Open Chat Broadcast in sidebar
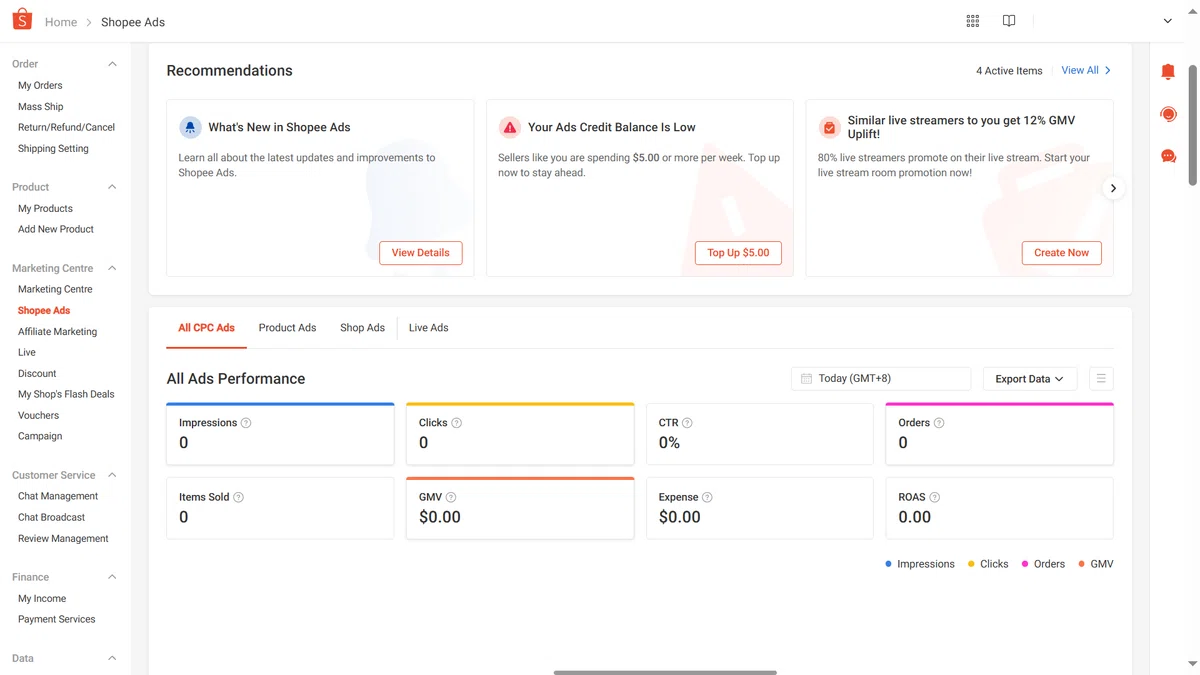The height and width of the screenshot is (675, 1200). pyautogui.click(x=51, y=517)
